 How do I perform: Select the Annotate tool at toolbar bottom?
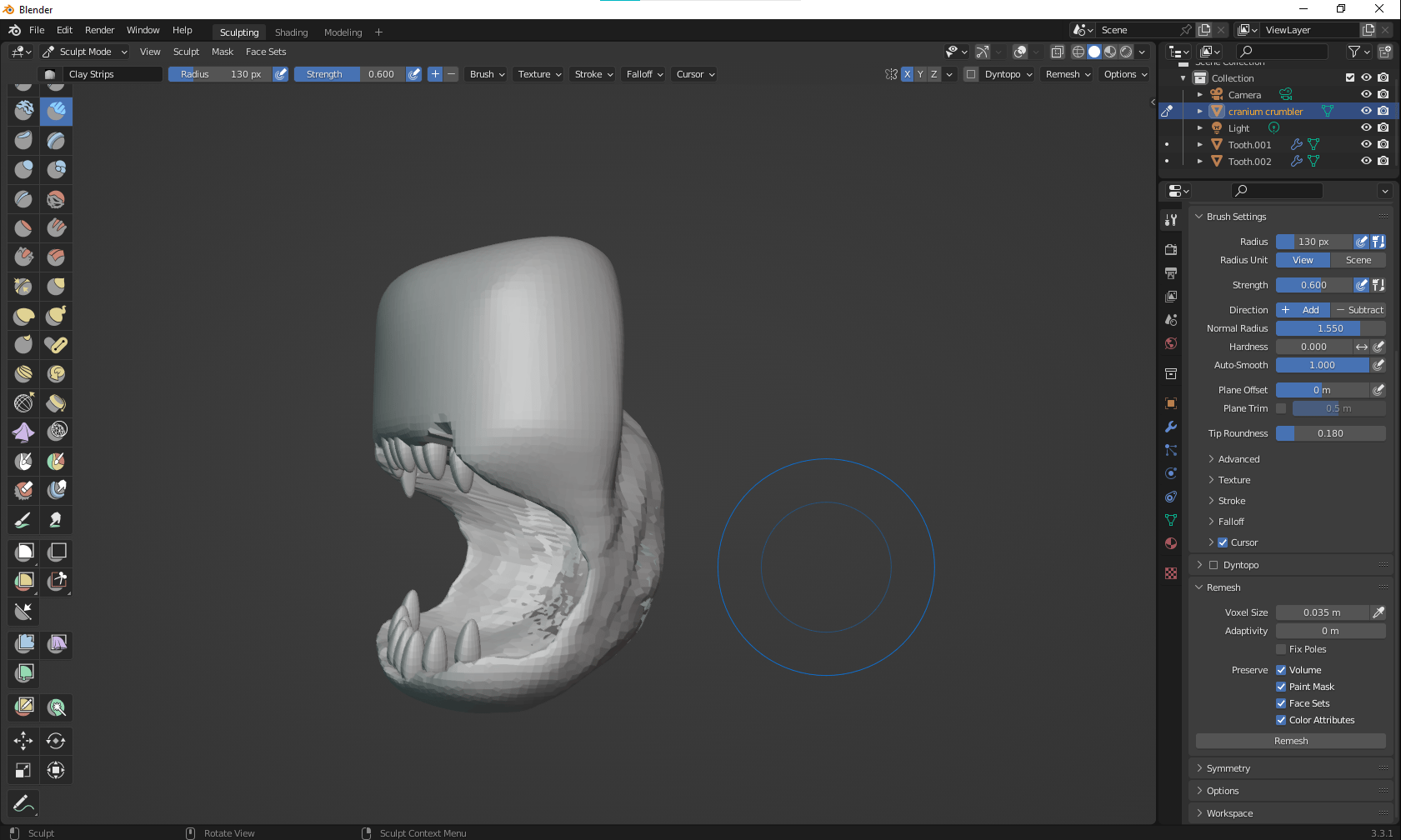coord(23,803)
